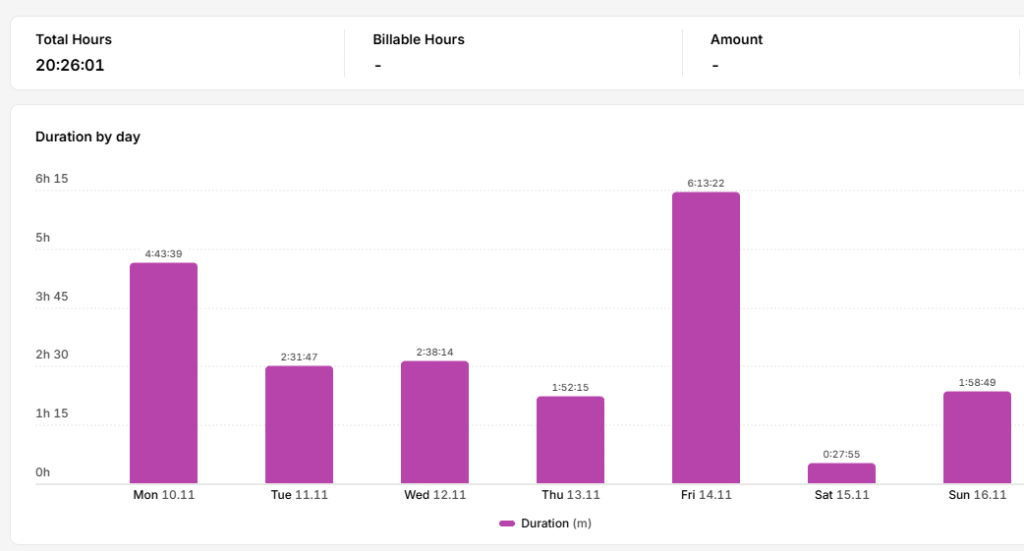The image size is (1024, 551).
Task: Click the 1:58:49 bar value label
Action: click(x=977, y=383)
